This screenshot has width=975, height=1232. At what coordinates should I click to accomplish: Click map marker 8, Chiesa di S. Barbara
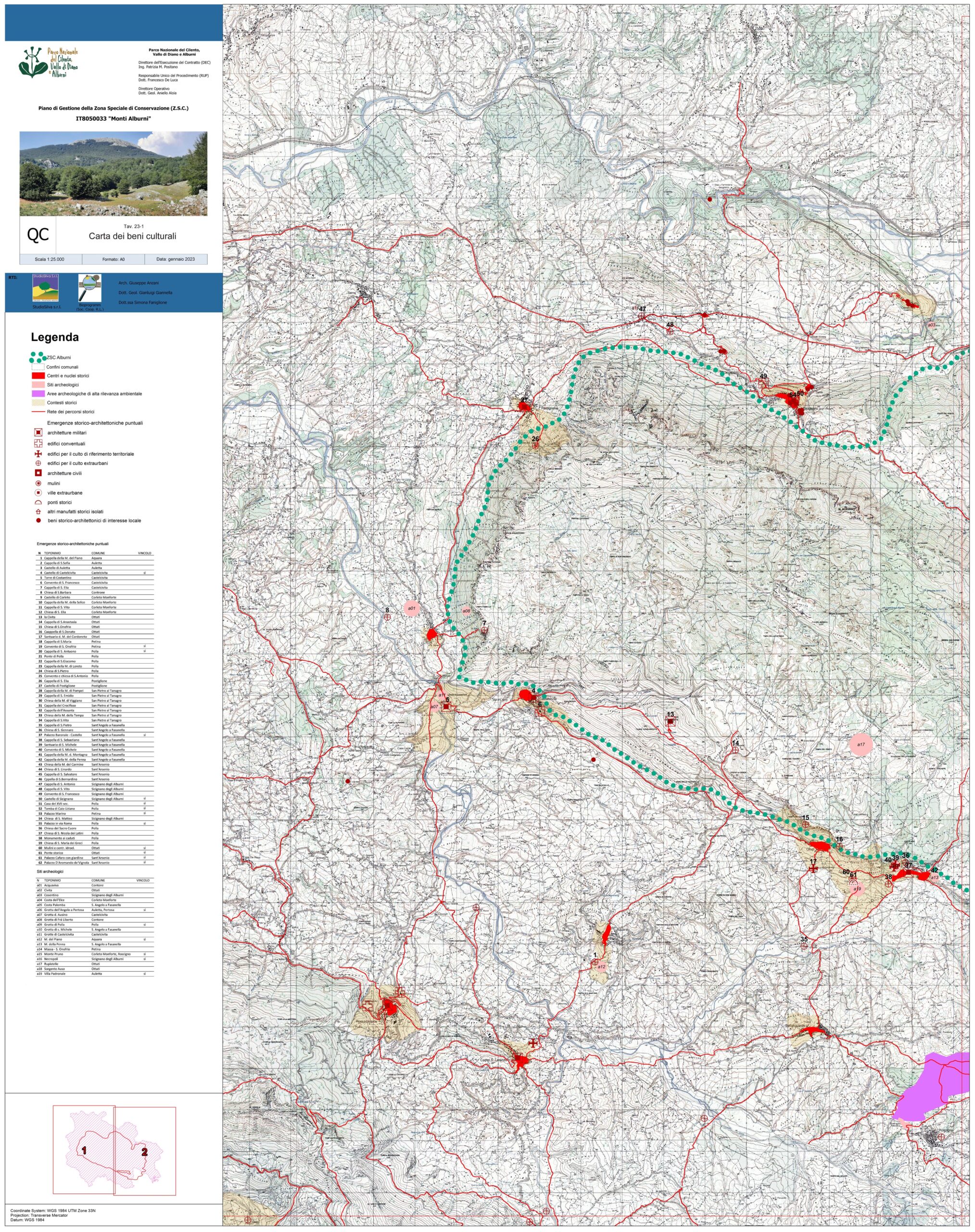(x=387, y=617)
